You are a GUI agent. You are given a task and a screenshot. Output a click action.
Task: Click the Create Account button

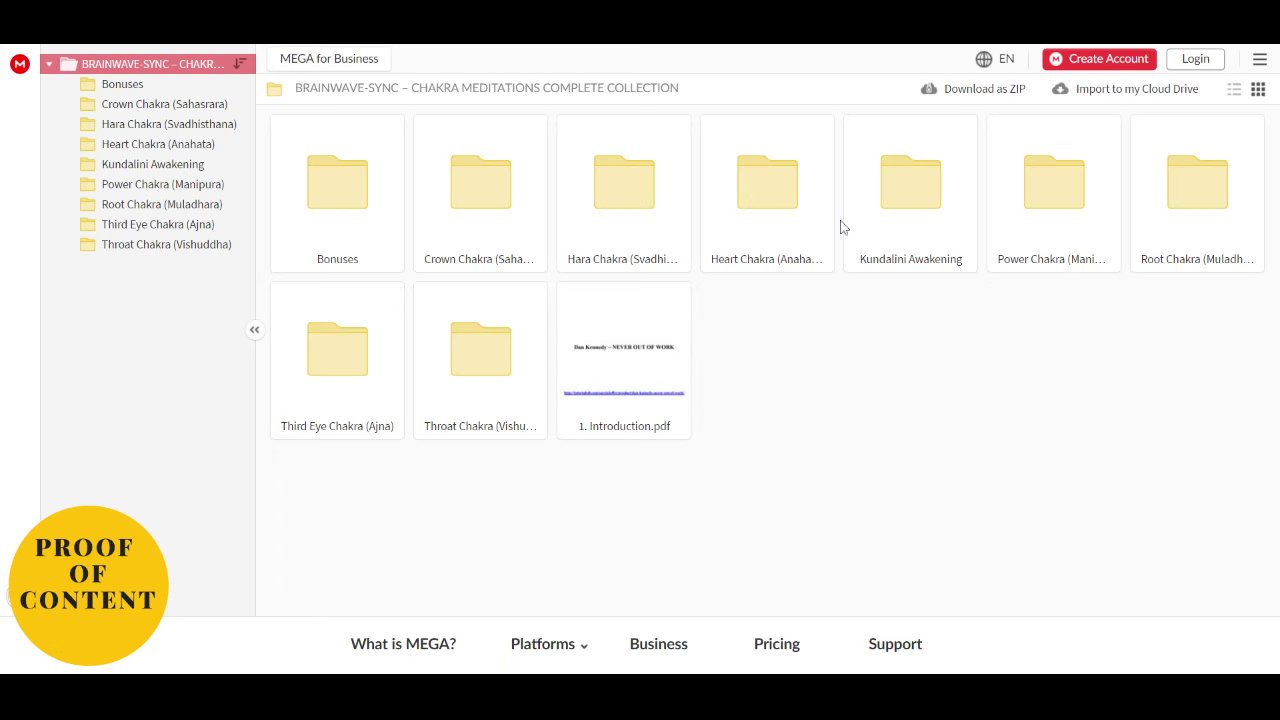coord(1099,59)
